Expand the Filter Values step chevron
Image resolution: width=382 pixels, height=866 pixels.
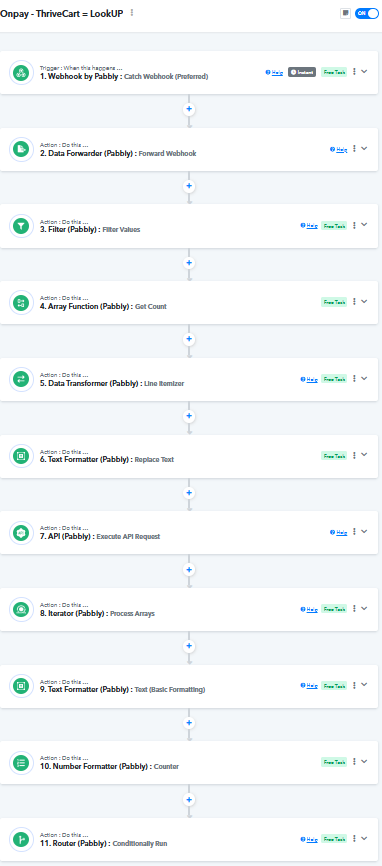click(364, 225)
